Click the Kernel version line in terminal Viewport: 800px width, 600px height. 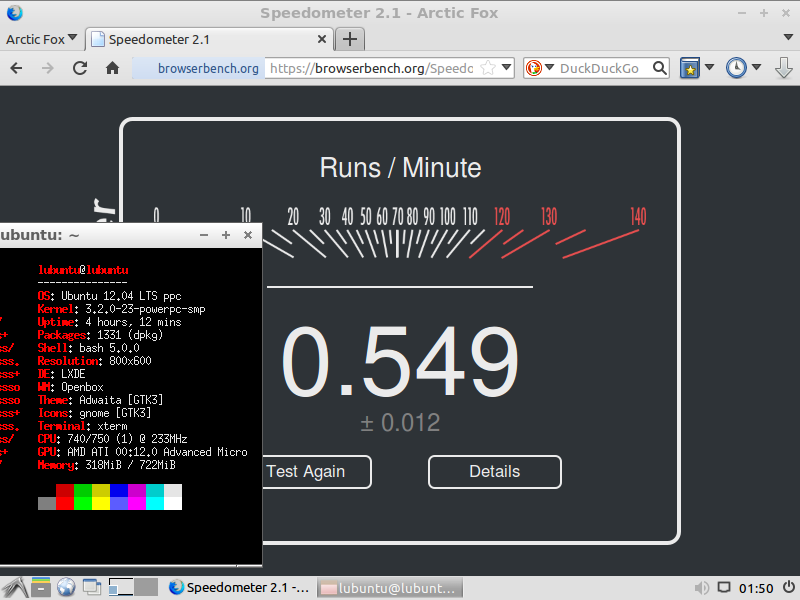[x=121, y=309]
